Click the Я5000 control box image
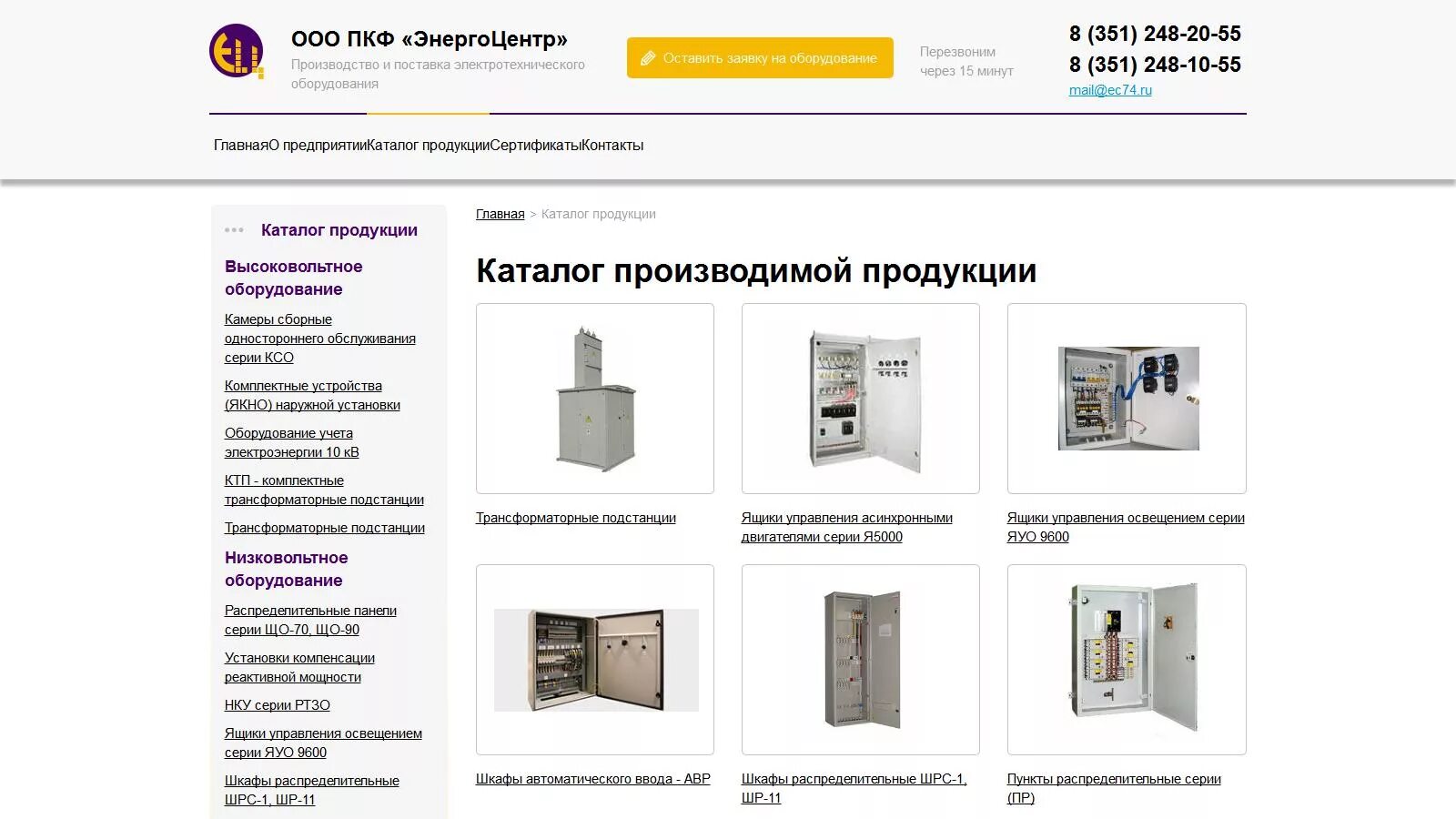Viewport: 1456px width, 819px height. 861,399
